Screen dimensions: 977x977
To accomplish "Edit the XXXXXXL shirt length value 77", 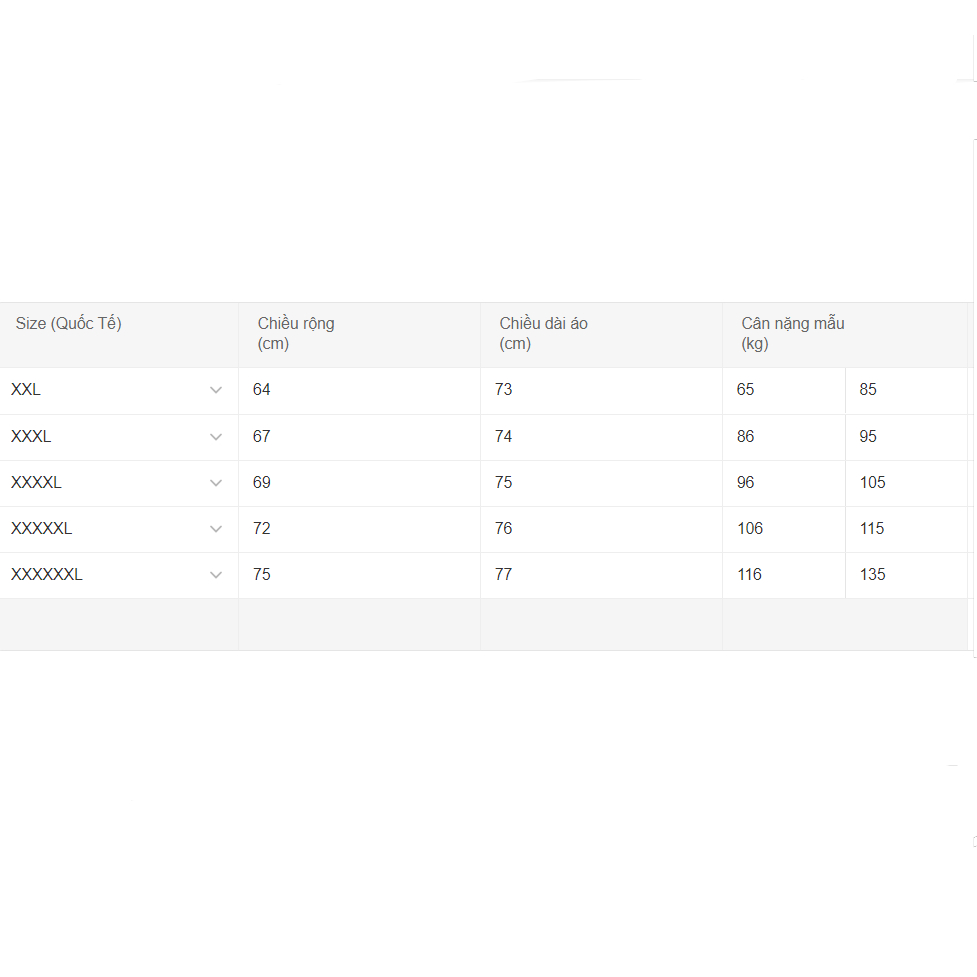I will [601, 575].
